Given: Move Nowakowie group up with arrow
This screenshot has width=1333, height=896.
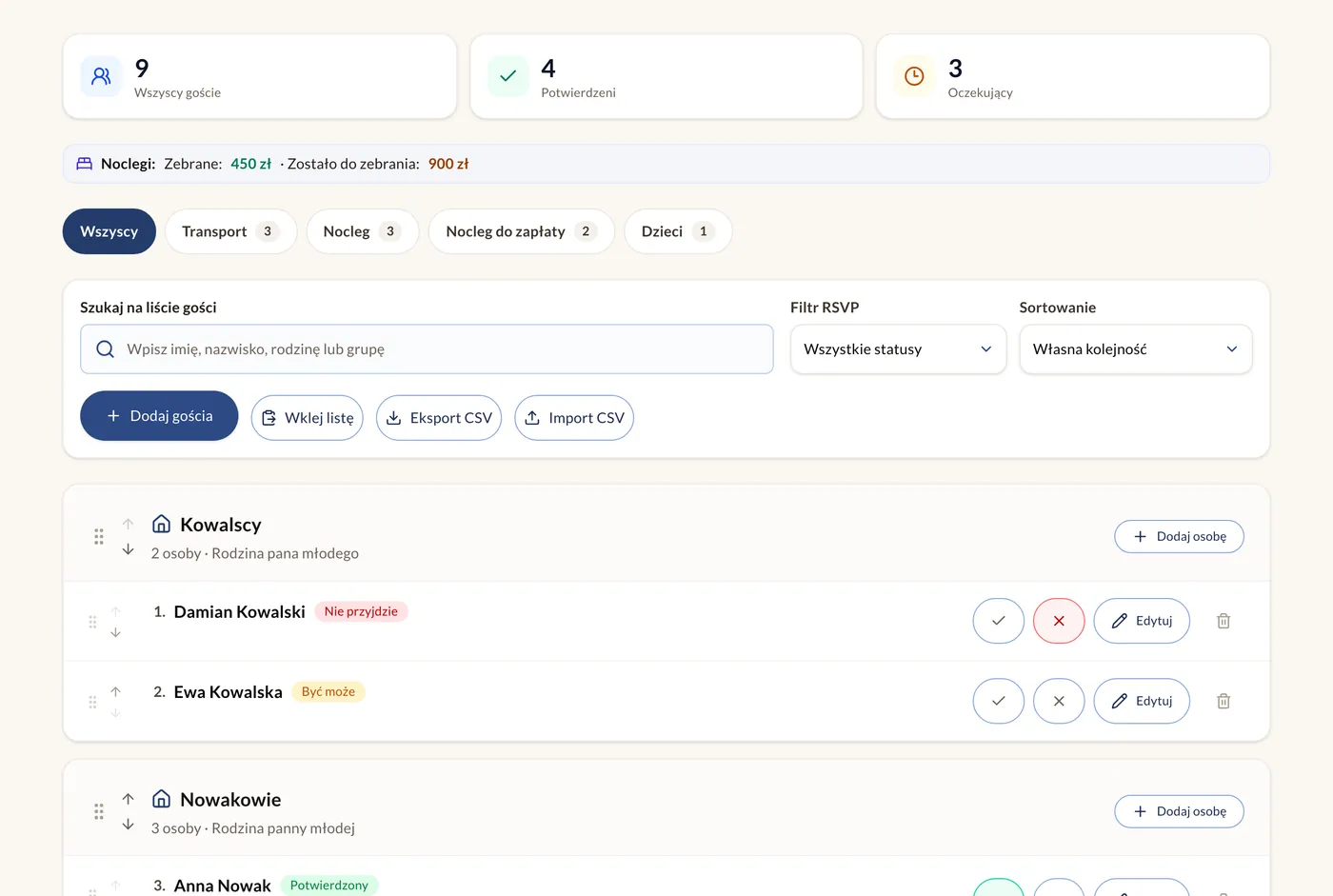Looking at the screenshot, I should tap(129, 799).
